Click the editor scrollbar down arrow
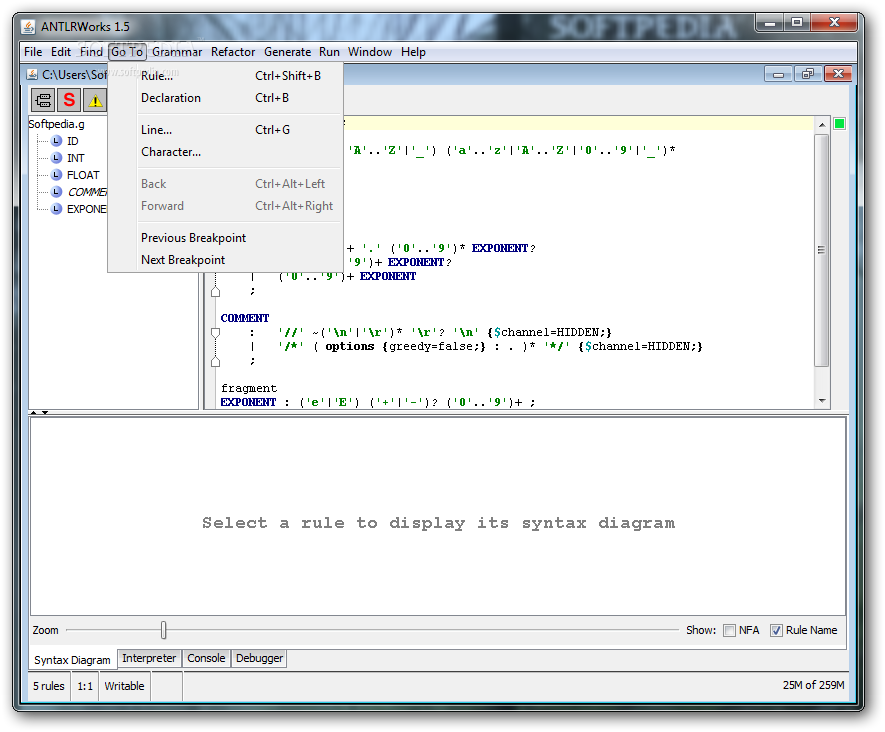 [822, 401]
